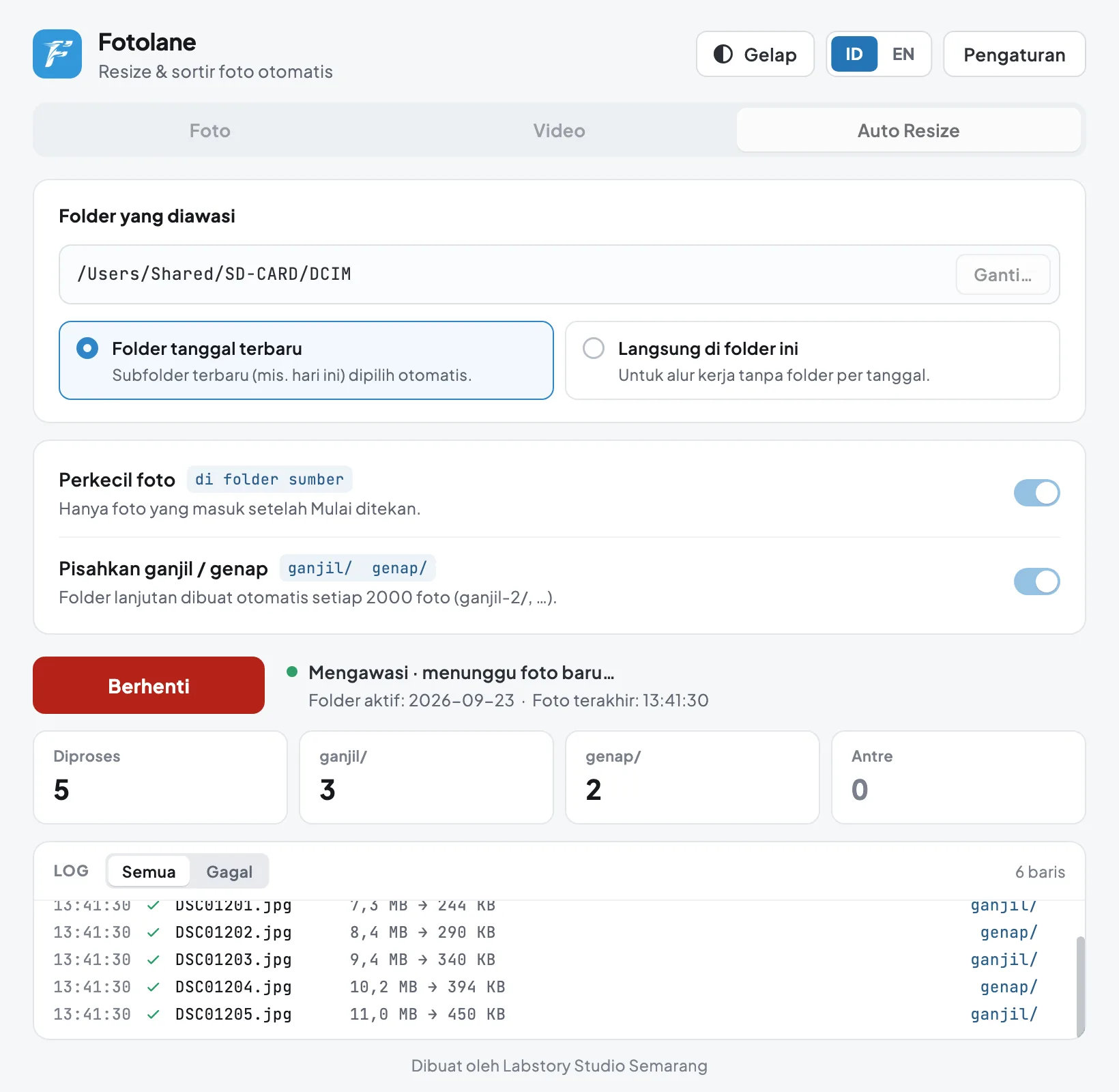Click the genap/ destination of the DSC01202.jpg row
Screen dimensions: 1119x1092
1008,932
